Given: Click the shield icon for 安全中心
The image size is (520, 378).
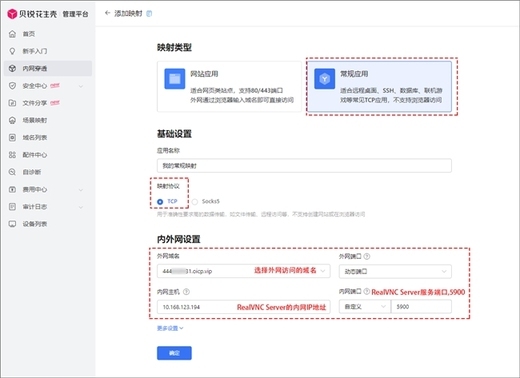Looking at the screenshot, I should pos(12,86).
